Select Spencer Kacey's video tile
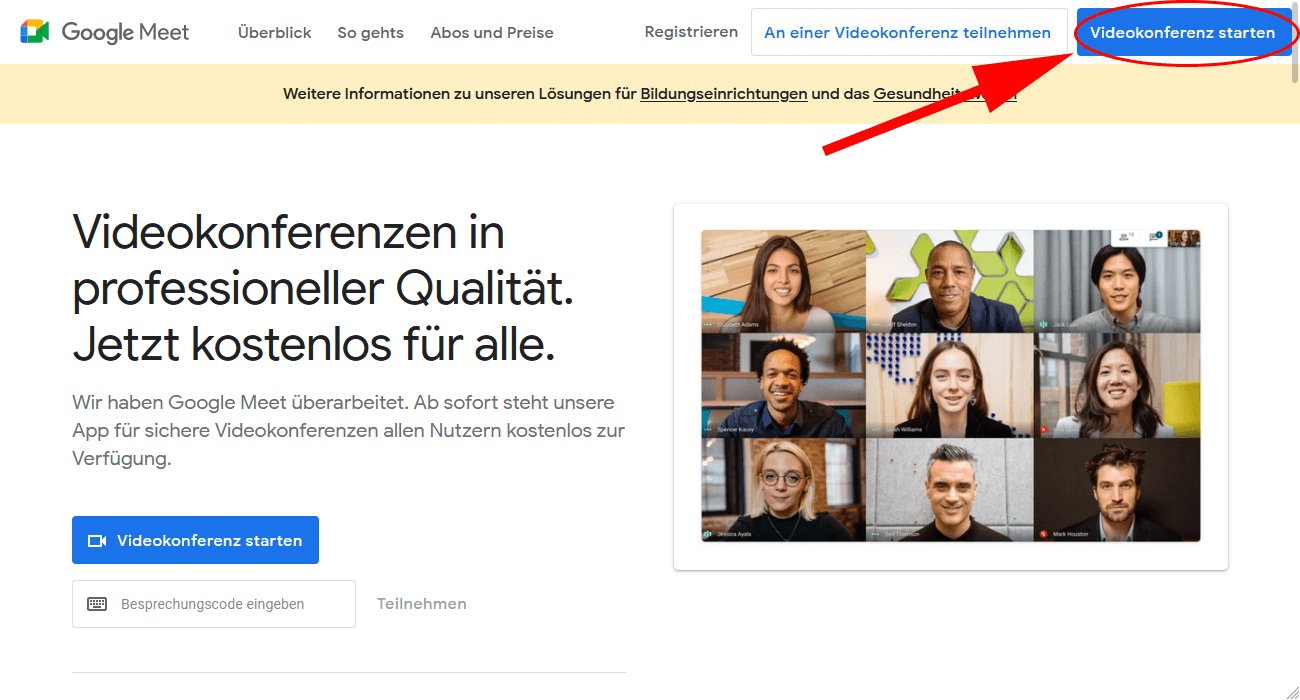This screenshot has width=1300, height=700. click(x=784, y=385)
